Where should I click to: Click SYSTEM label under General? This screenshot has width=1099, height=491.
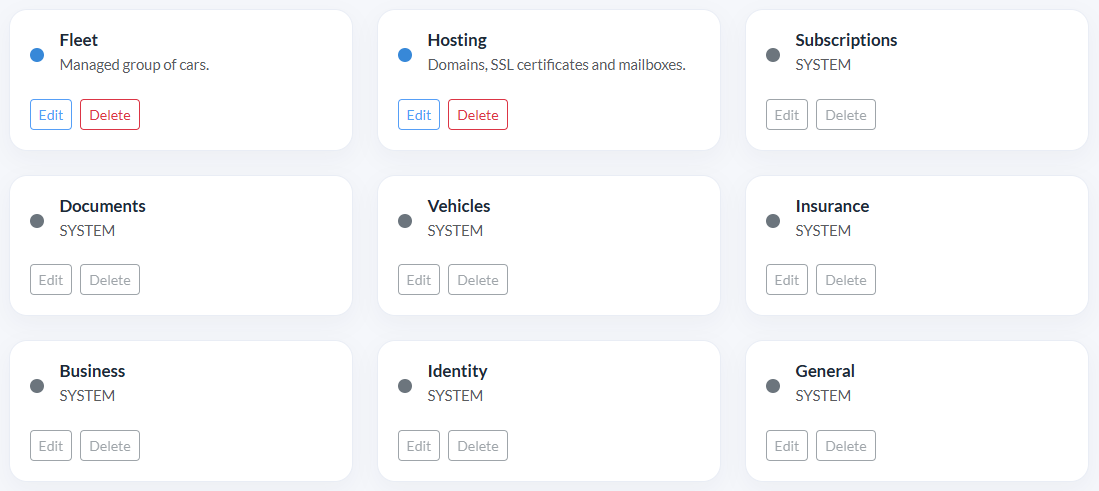pyautogui.click(x=823, y=396)
